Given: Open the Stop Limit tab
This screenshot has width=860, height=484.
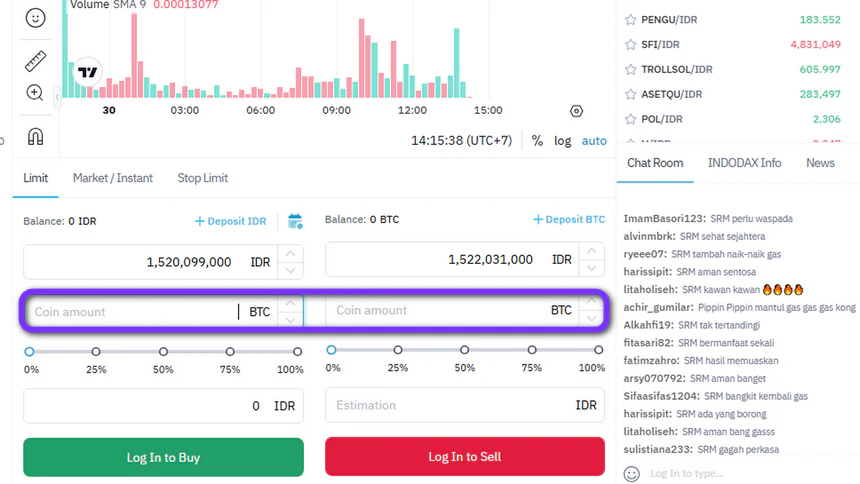Looking at the screenshot, I should pyautogui.click(x=202, y=178).
